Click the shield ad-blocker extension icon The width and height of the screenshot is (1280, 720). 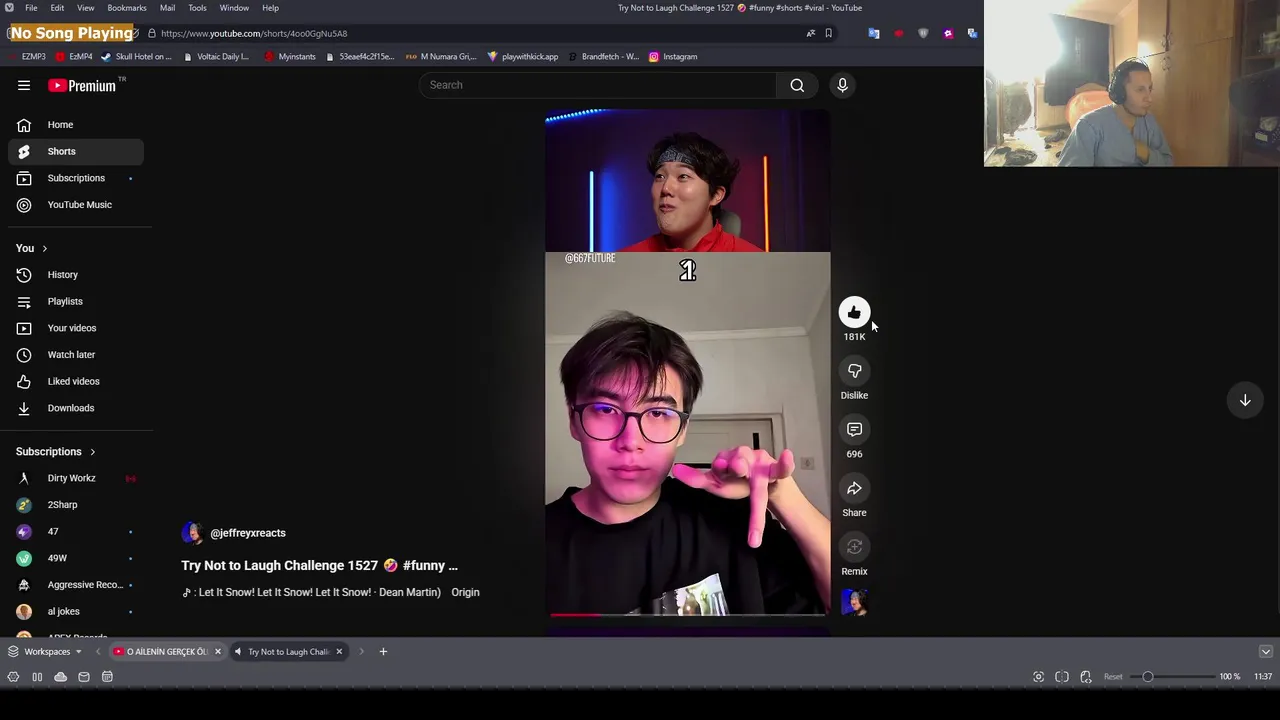coord(923,33)
